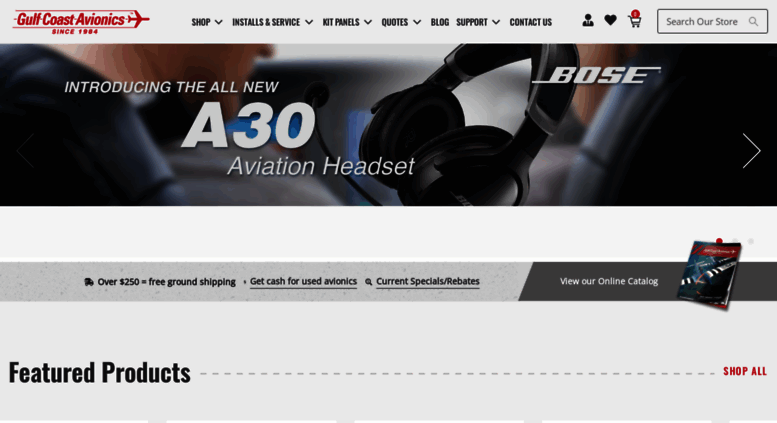The image size is (777, 423).
Task: Select the third carousel dot
Action: [x=751, y=241]
